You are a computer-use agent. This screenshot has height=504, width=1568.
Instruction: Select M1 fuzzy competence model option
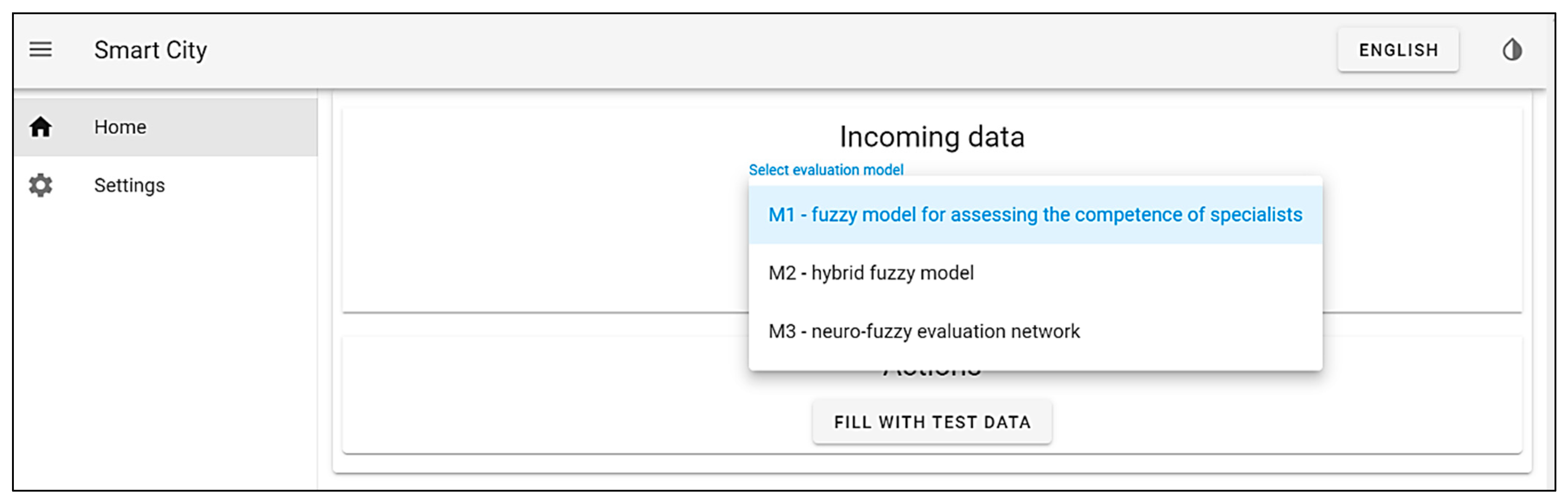point(1035,215)
